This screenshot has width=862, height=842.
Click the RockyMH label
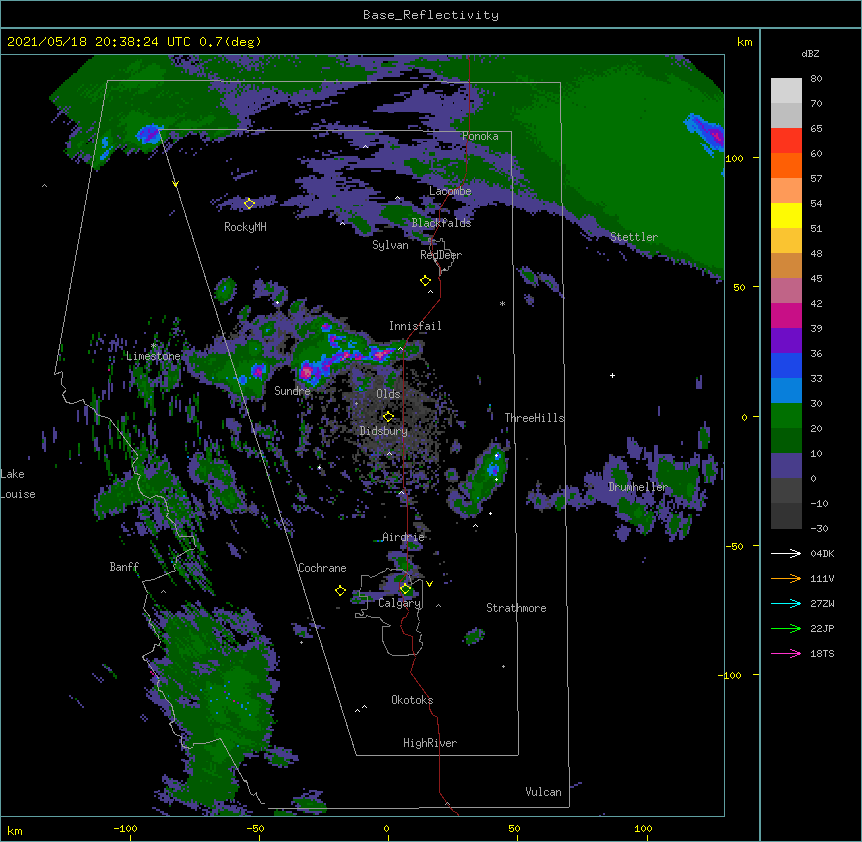coord(245,227)
